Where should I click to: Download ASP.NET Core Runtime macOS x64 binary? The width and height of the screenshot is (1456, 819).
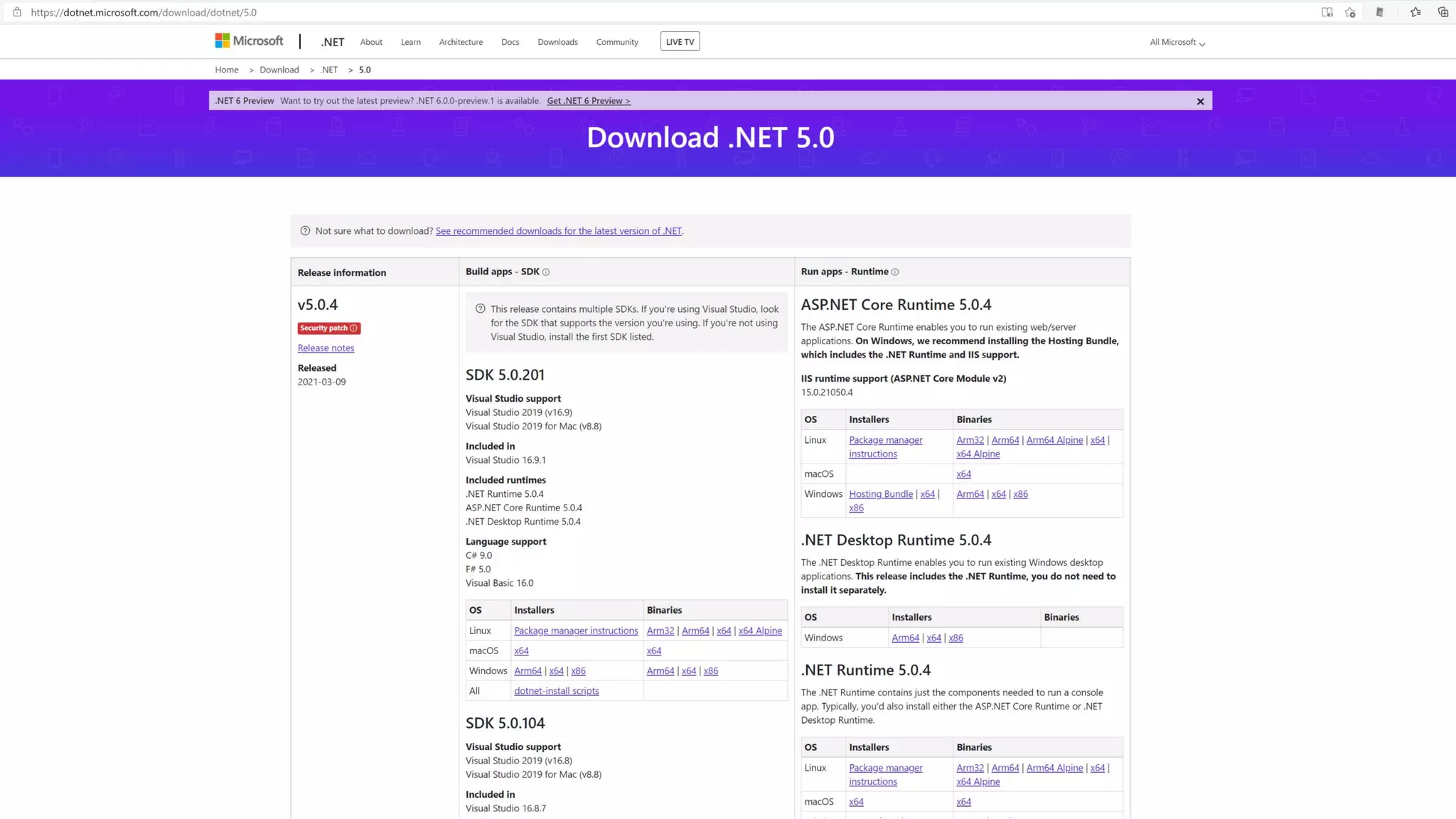(963, 474)
